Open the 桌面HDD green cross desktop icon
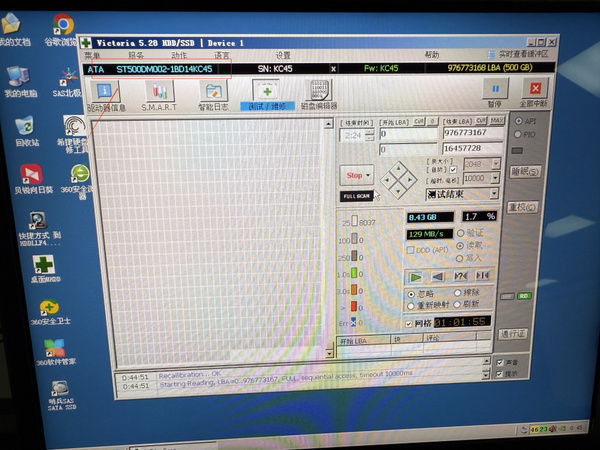The height and width of the screenshot is (450, 600). pyautogui.click(x=44, y=265)
